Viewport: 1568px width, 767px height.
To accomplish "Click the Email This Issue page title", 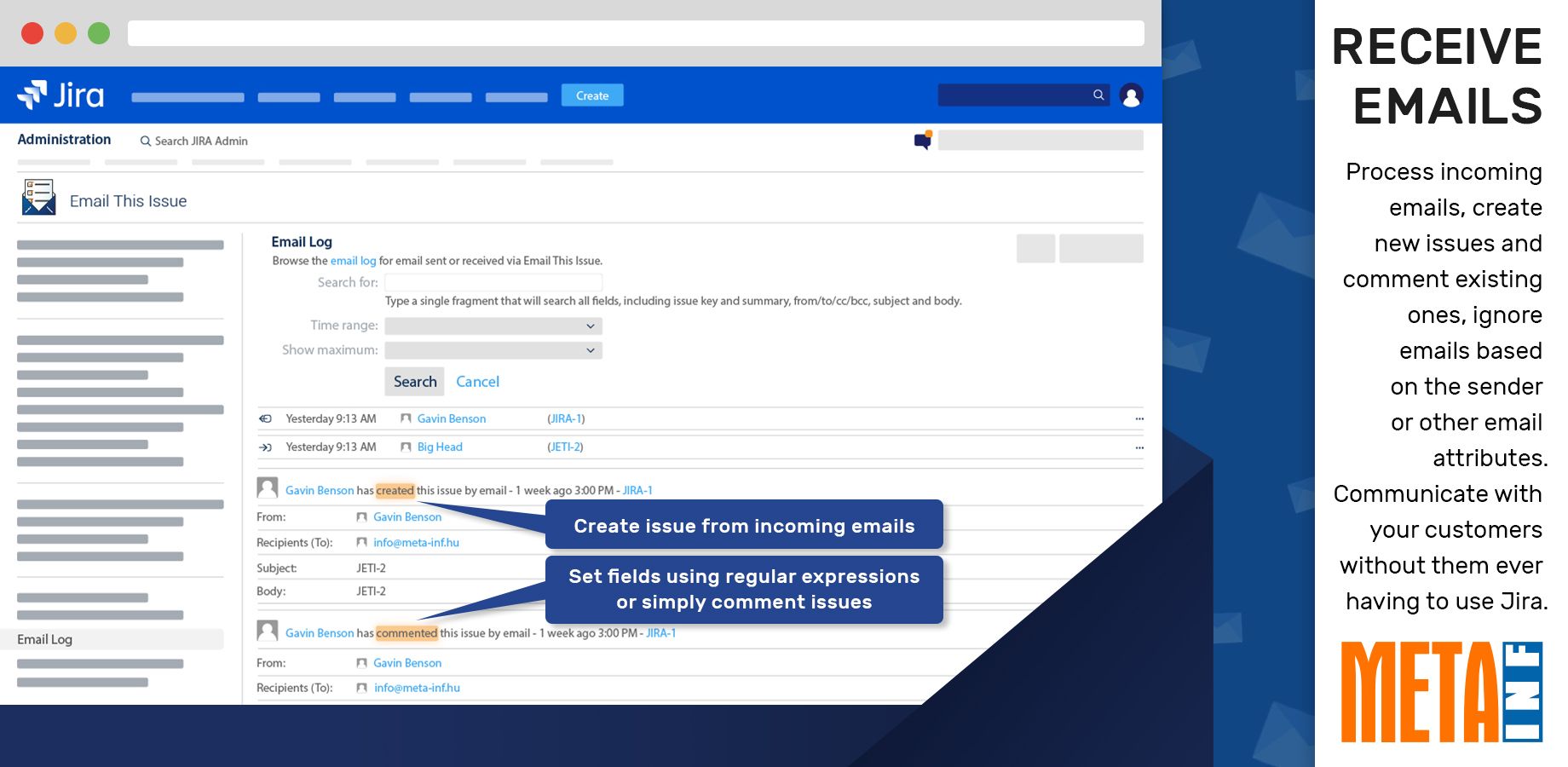I will click(x=128, y=201).
